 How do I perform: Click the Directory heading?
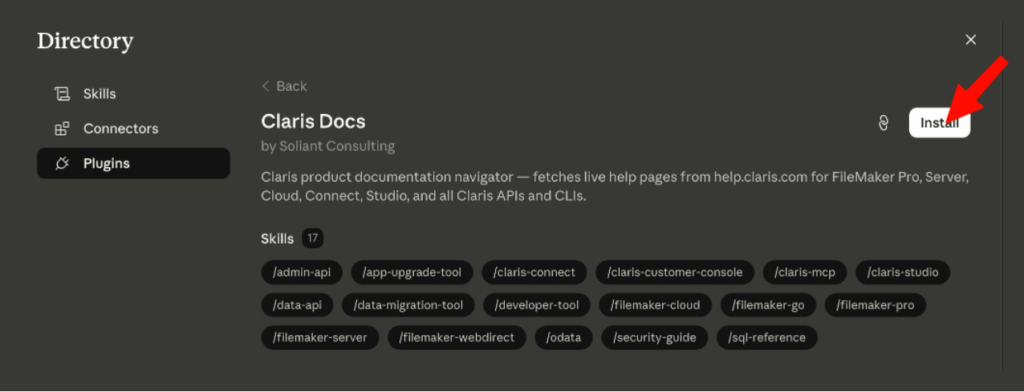(85, 41)
